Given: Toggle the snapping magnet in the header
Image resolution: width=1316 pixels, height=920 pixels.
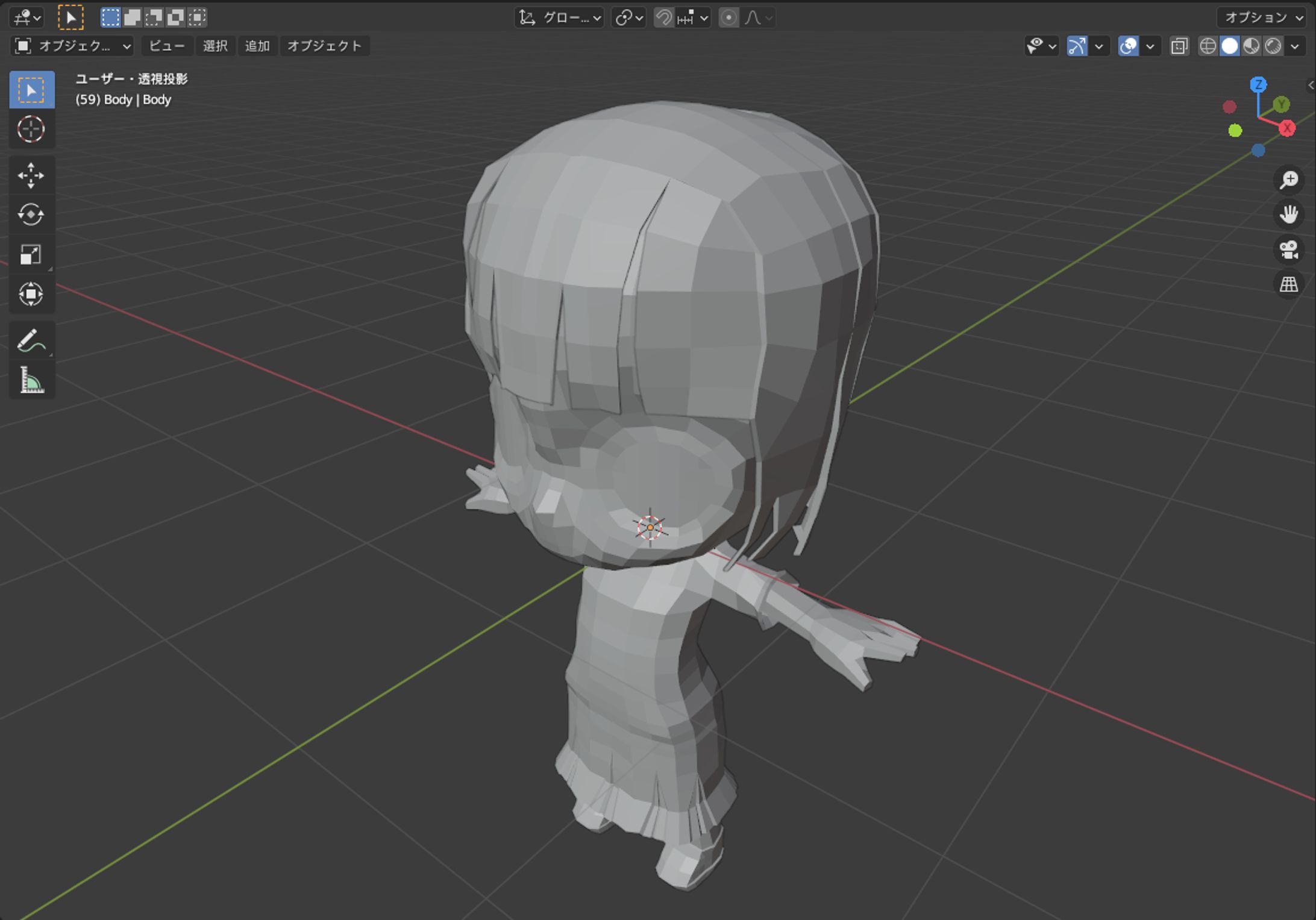Looking at the screenshot, I should tap(663, 17).
